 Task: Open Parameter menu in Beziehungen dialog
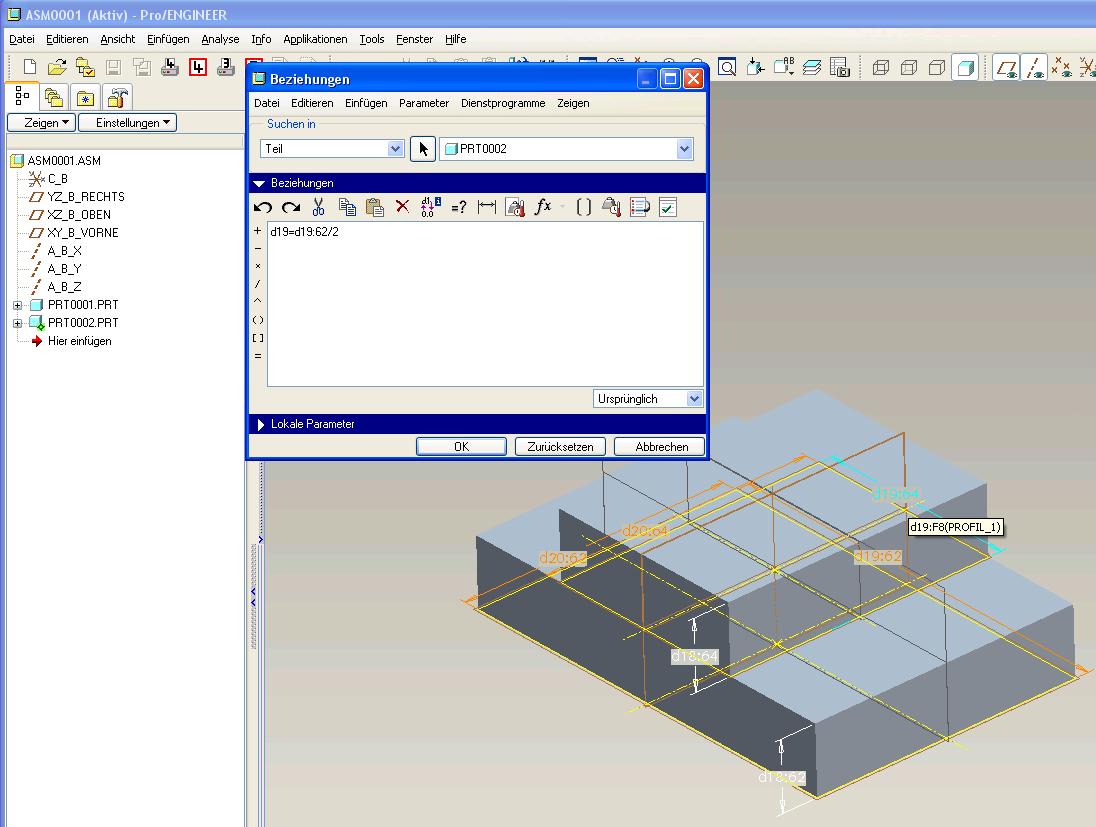click(424, 103)
